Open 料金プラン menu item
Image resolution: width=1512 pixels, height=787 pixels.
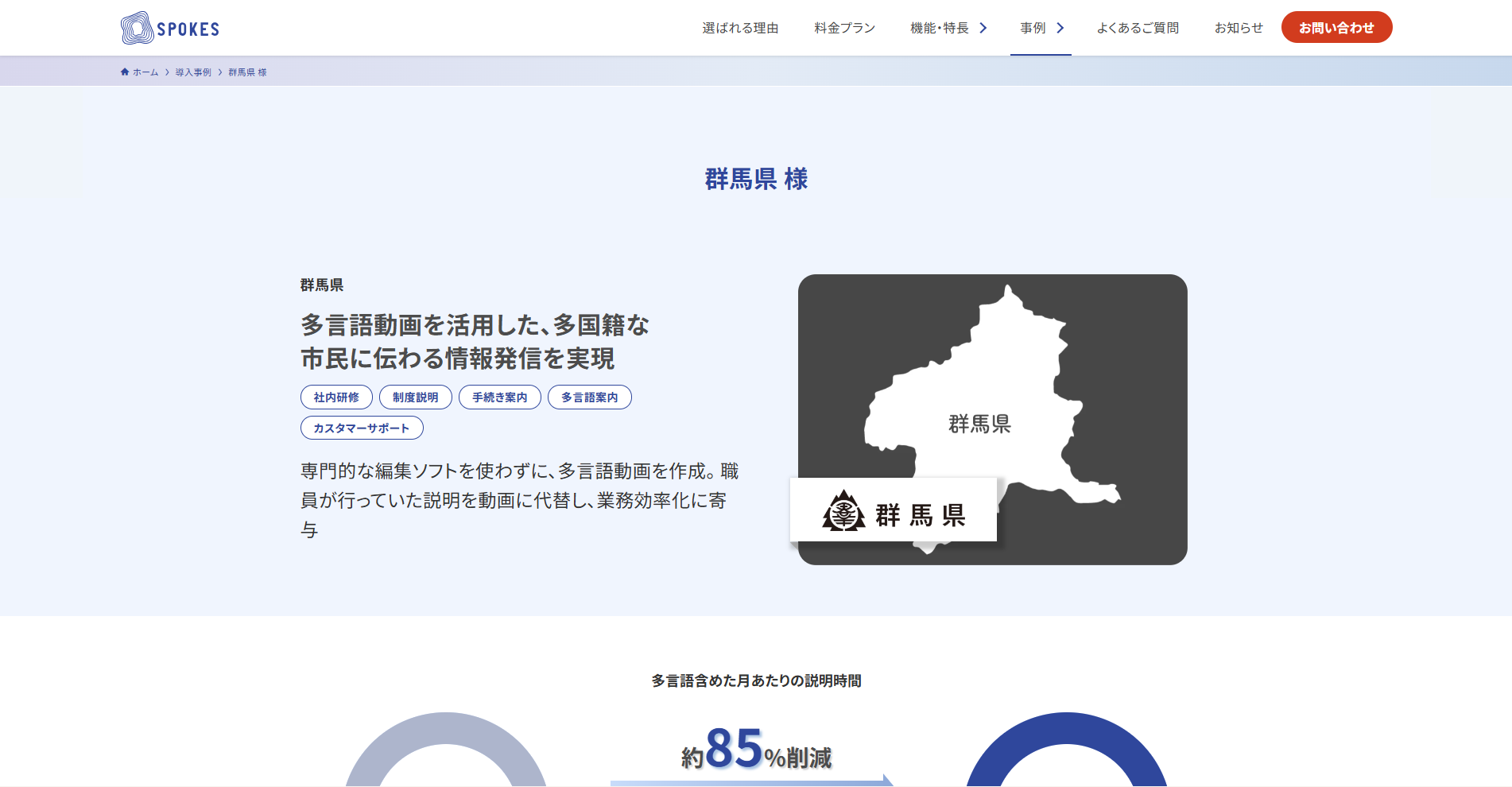(x=844, y=29)
